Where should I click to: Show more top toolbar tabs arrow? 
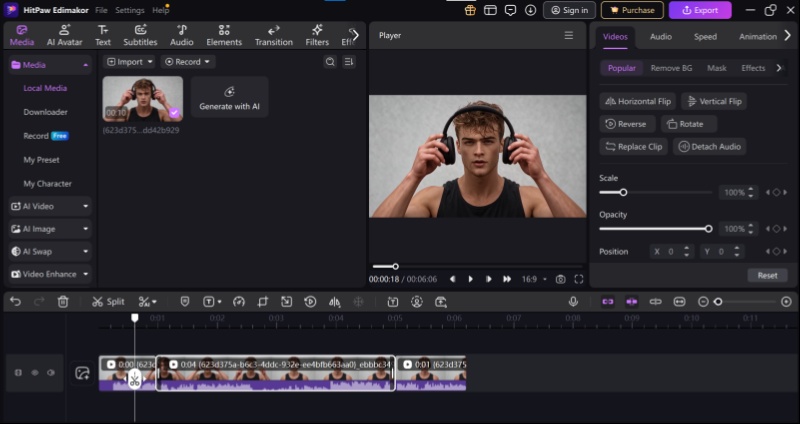[356, 35]
